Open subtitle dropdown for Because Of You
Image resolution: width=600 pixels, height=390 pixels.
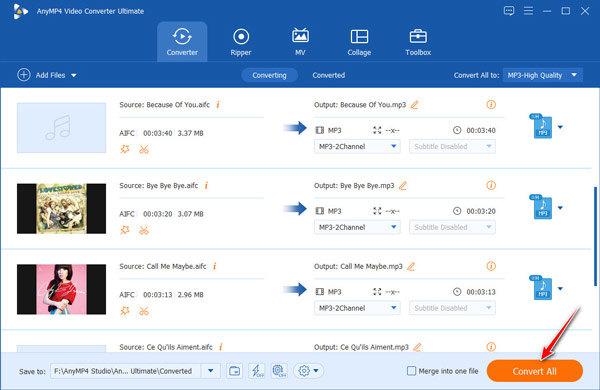pos(452,146)
